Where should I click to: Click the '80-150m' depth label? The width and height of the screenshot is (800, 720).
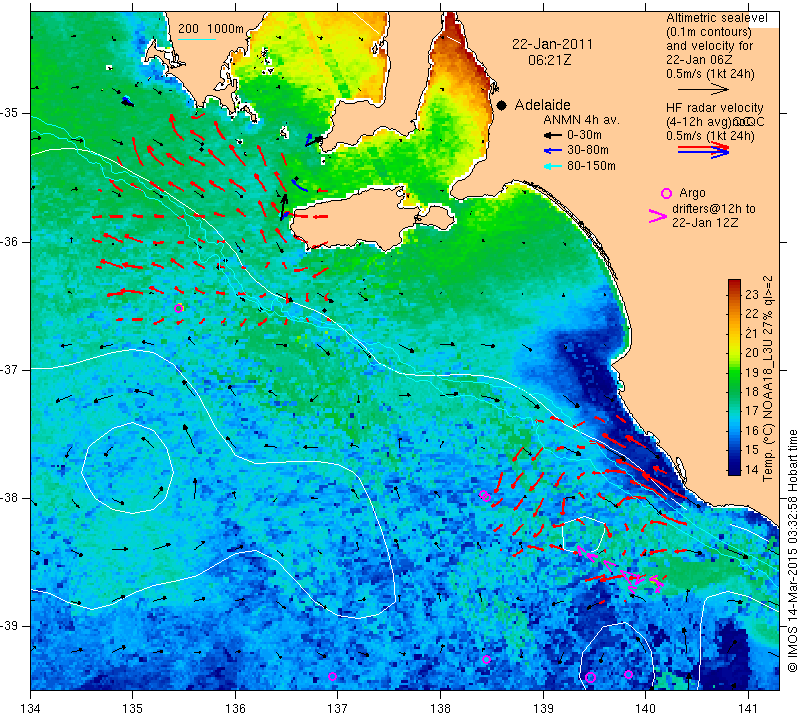[x=591, y=166]
